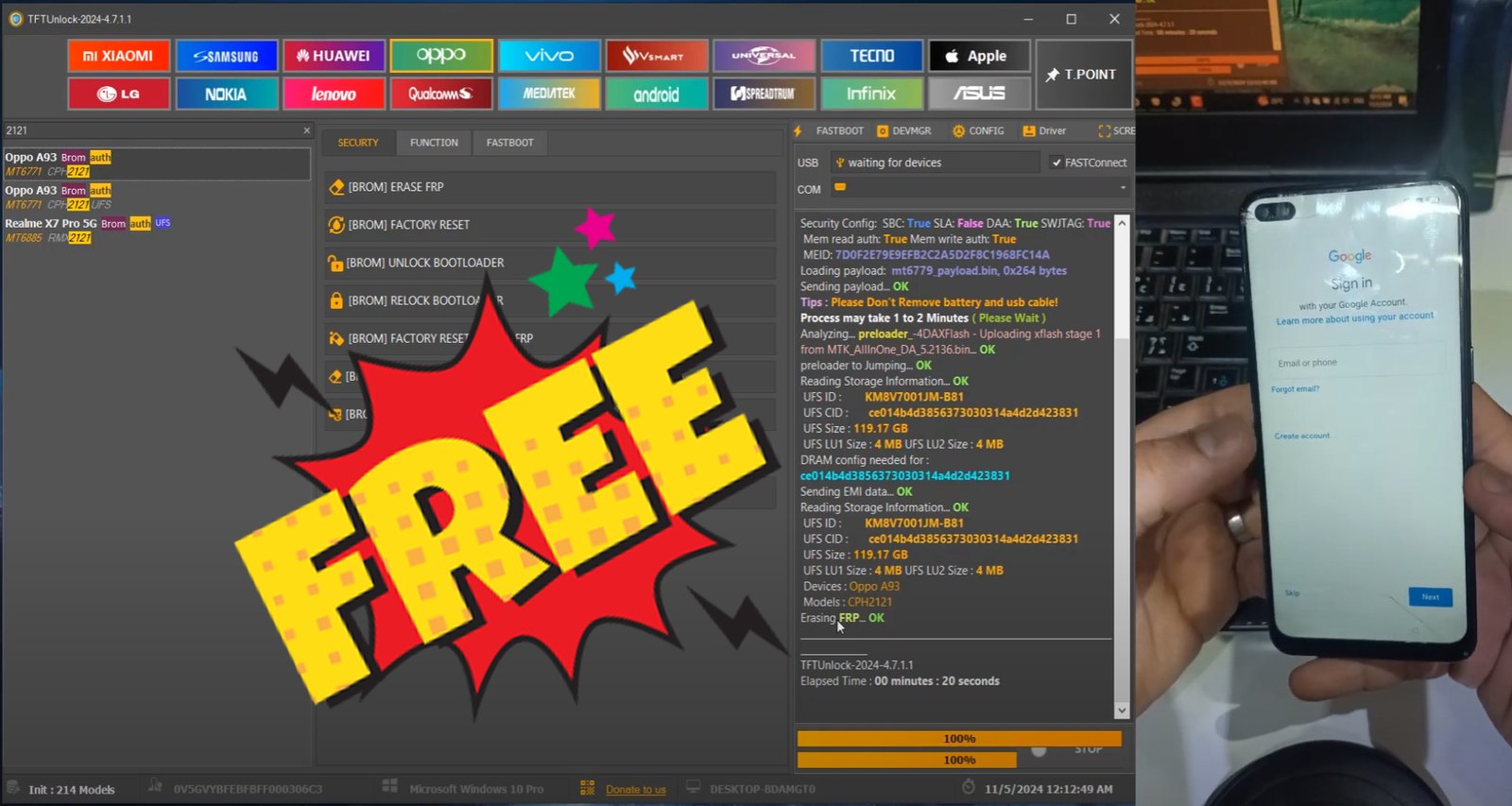Open the Vsmart brand section
1512x806 pixels.
[657, 56]
